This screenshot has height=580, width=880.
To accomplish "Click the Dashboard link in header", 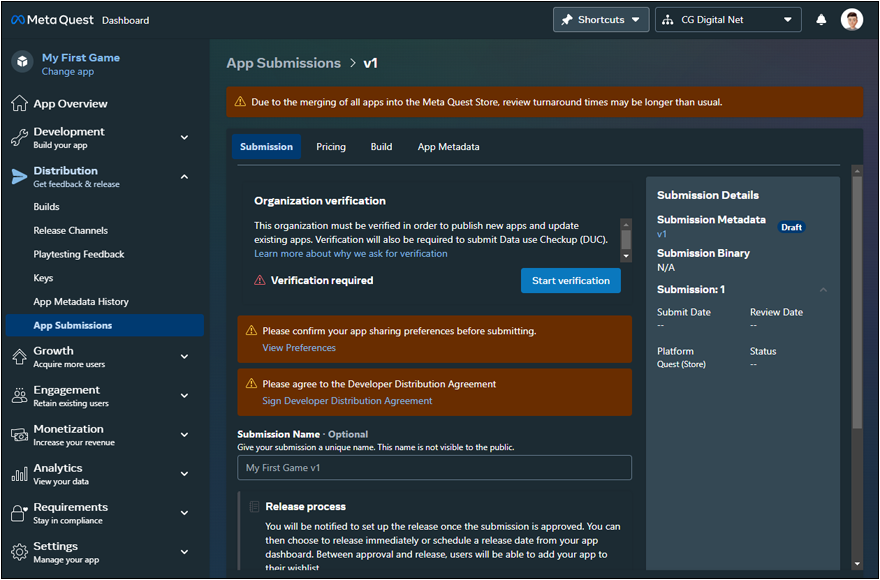I will coord(125,20).
